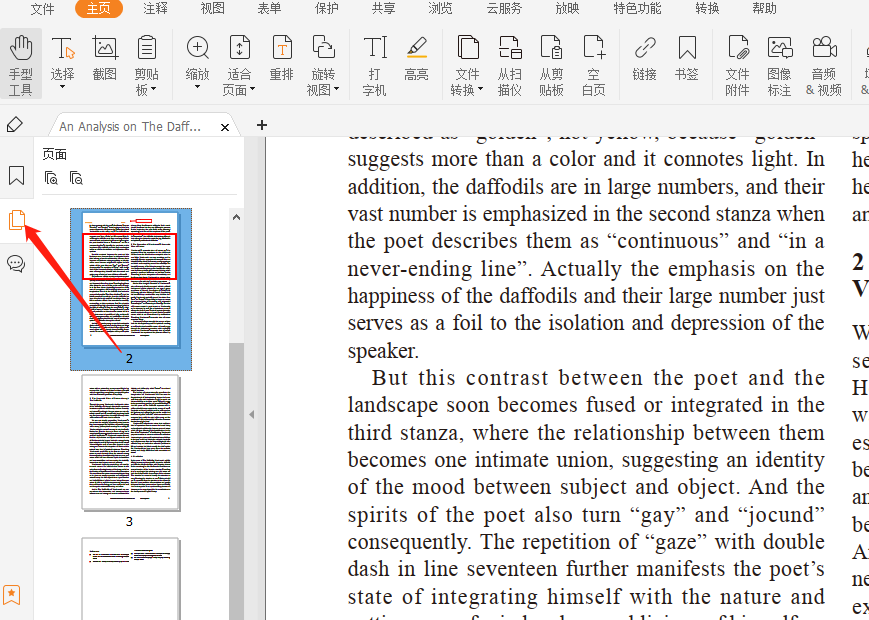Viewport: 869px width, 620px height.
Task: Switch to the 浏览 (Browse) tab
Action: tap(440, 9)
